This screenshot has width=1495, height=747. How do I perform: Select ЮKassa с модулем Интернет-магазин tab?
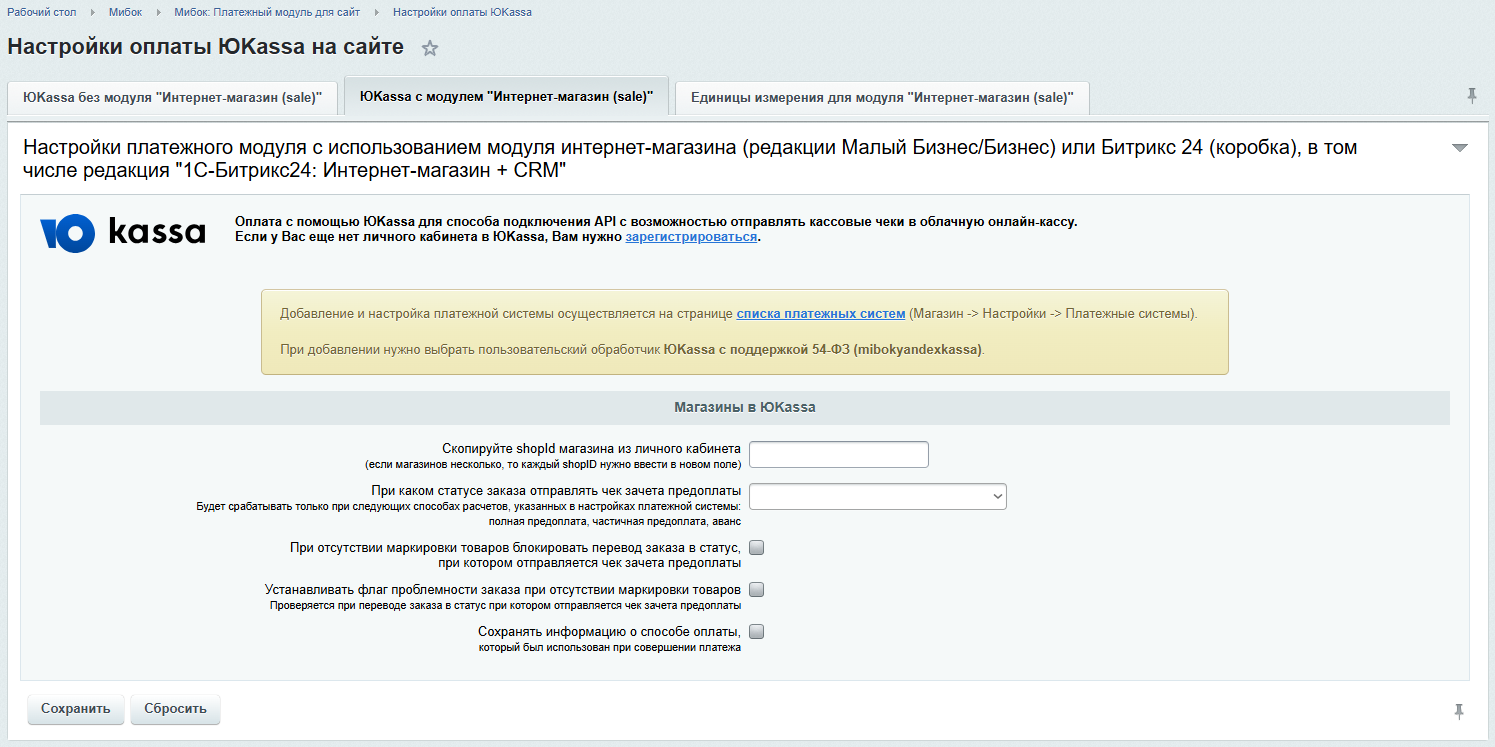coord(506,97)
